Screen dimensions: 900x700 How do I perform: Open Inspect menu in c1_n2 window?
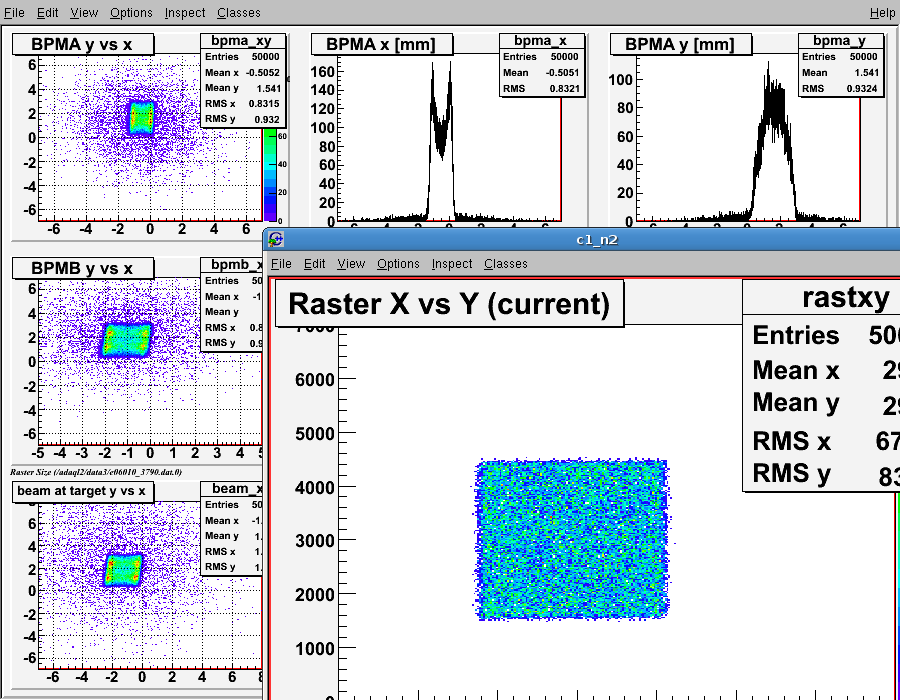452,263
